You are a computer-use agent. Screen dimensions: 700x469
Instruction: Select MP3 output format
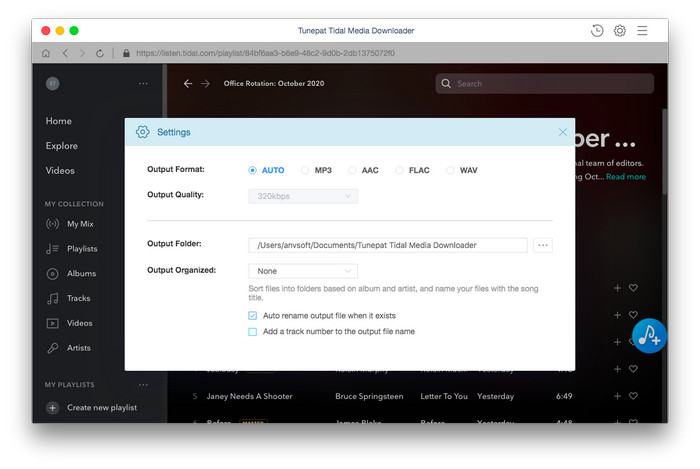[305, 170]
